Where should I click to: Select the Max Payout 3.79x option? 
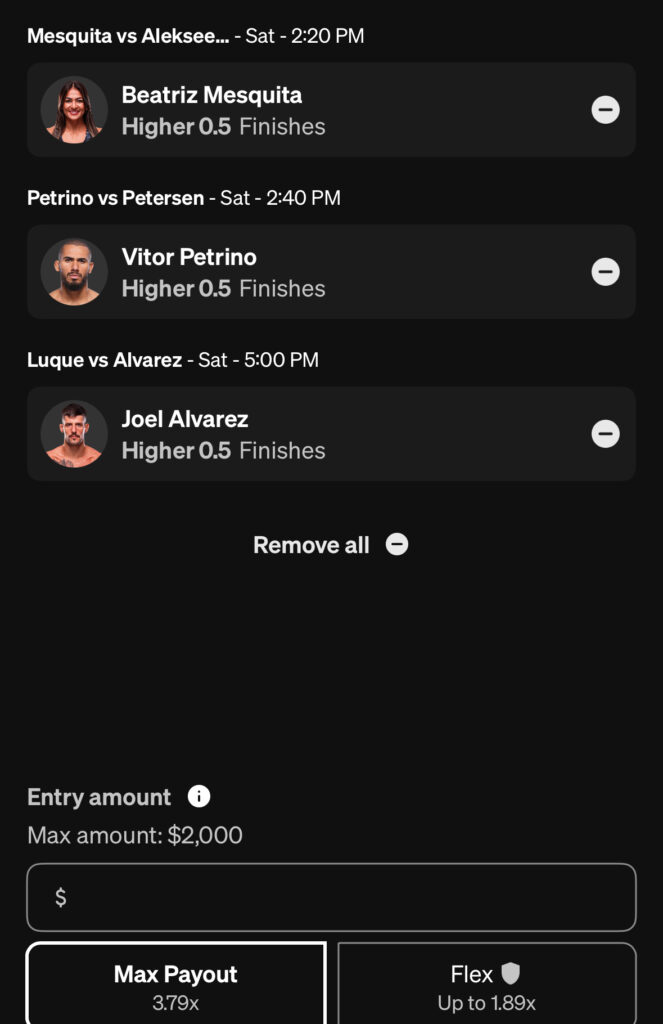(176, 985)
